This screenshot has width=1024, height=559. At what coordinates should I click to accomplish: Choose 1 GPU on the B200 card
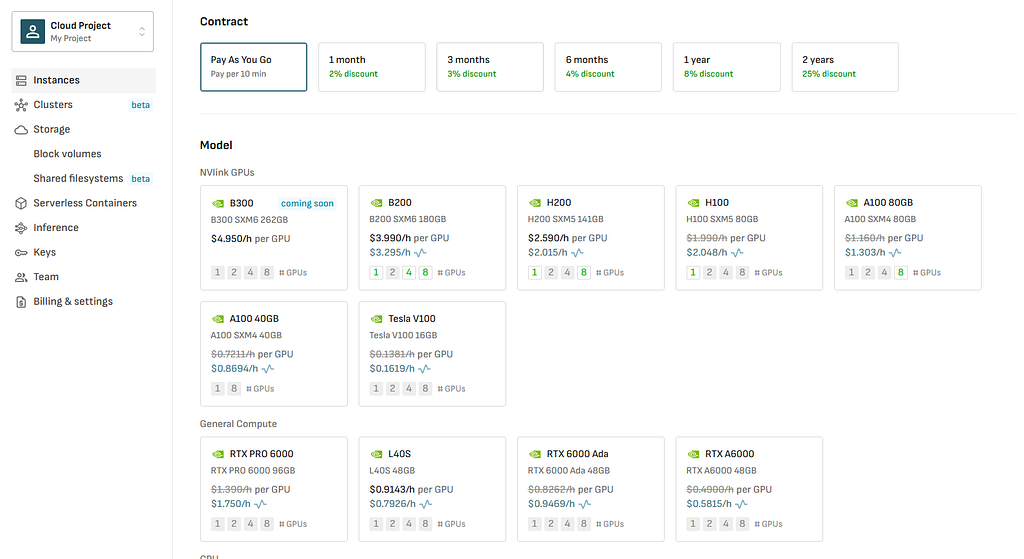(376, 272)
